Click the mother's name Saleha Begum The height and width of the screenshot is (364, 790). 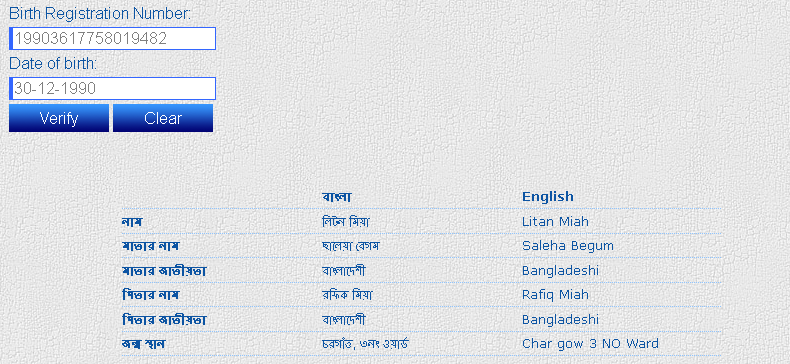click(x=568, y=246)
